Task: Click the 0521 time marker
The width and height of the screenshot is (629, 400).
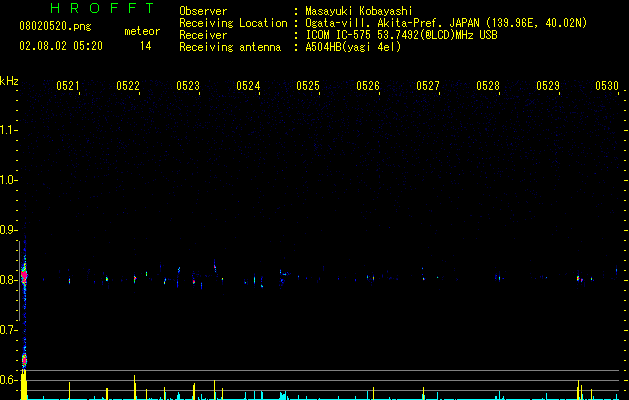Action: [x=67, y=86]
